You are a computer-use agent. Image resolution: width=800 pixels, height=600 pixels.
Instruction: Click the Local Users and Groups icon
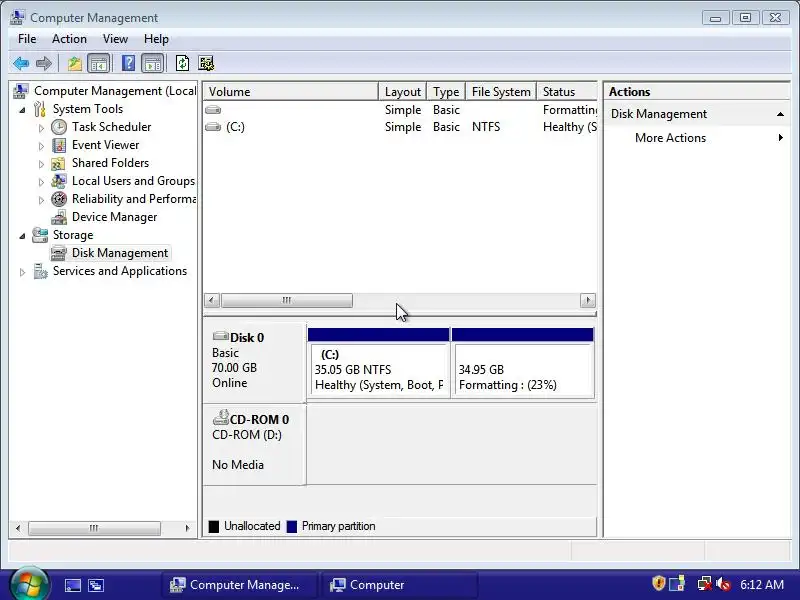[59, 181]
